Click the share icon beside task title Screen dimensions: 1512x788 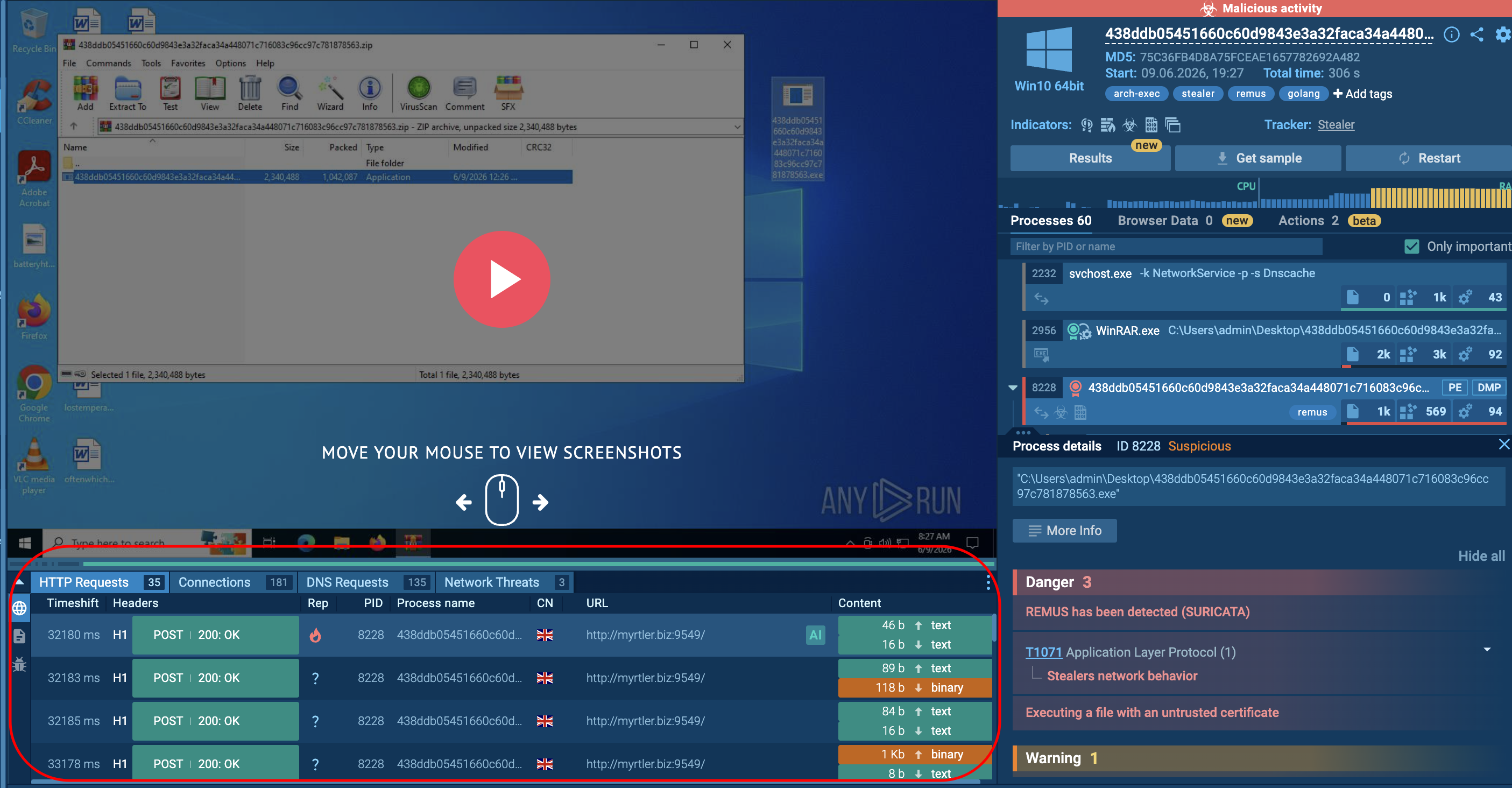pos(1477,34)
